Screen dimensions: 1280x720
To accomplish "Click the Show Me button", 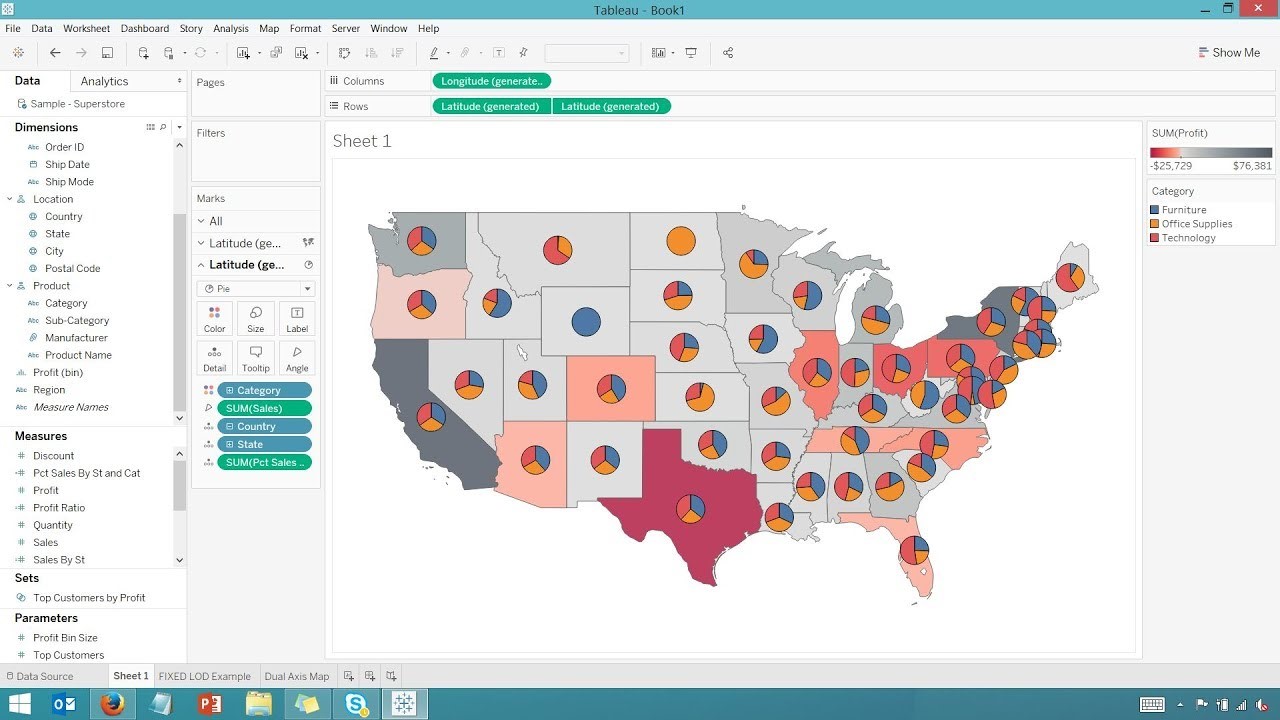I will point(1228,52).
